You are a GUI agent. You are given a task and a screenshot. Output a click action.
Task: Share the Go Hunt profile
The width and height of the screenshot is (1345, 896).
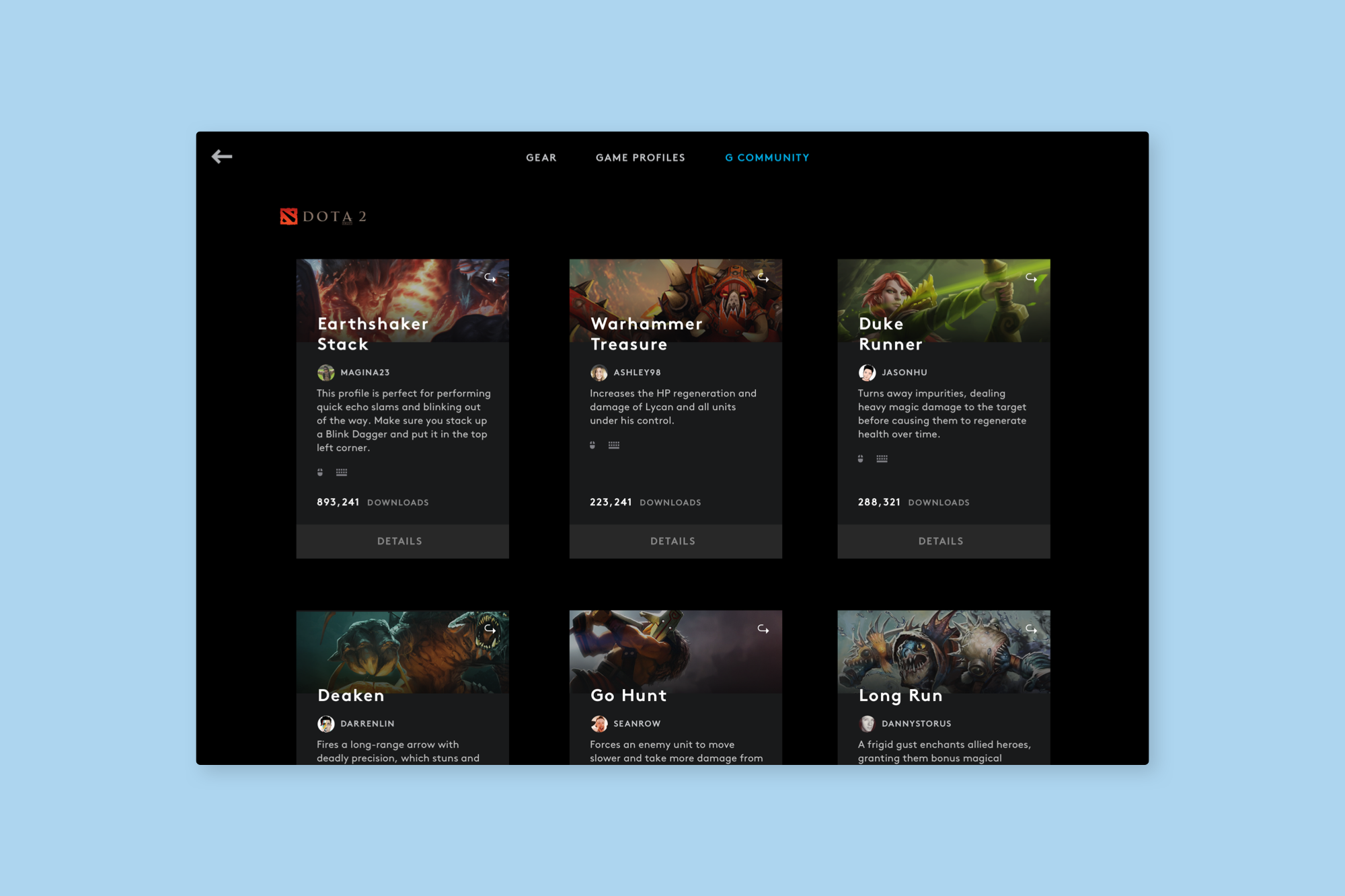763,629
